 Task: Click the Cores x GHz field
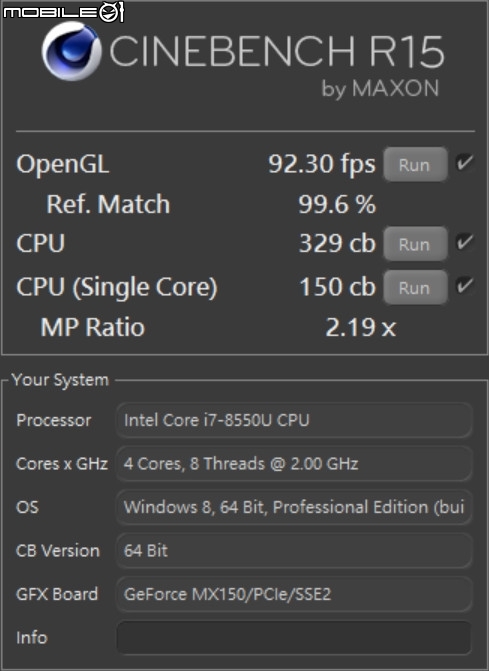click(294, 464)
